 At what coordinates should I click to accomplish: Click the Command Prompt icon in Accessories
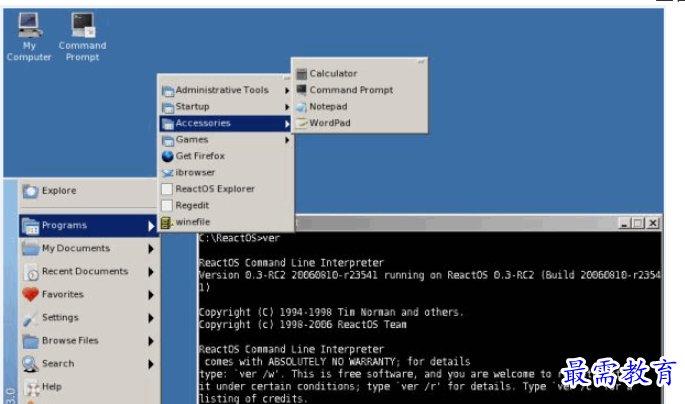(301, 90)
